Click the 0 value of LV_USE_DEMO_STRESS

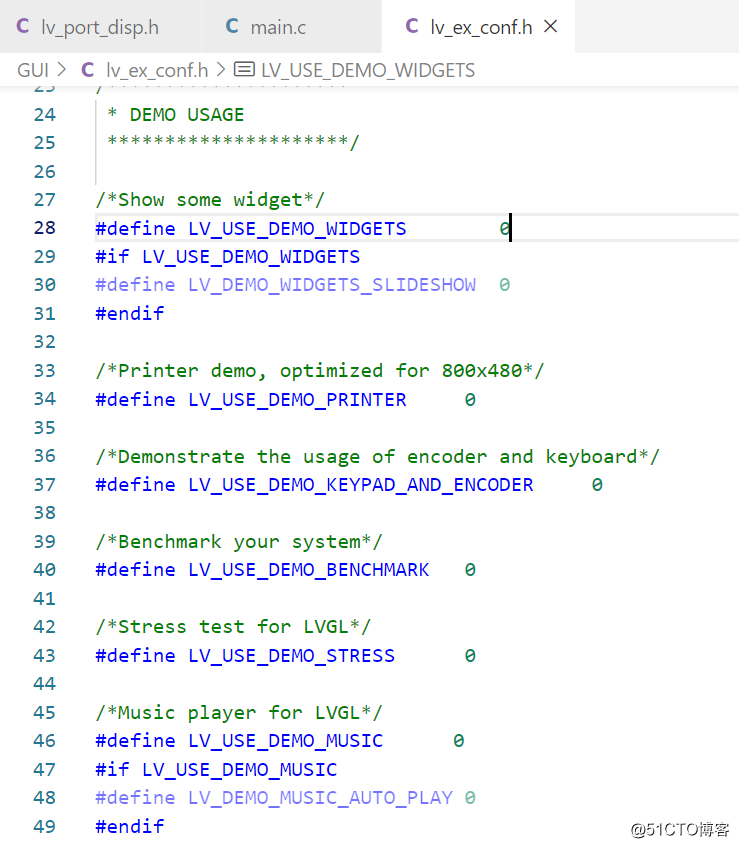point(470,656)
